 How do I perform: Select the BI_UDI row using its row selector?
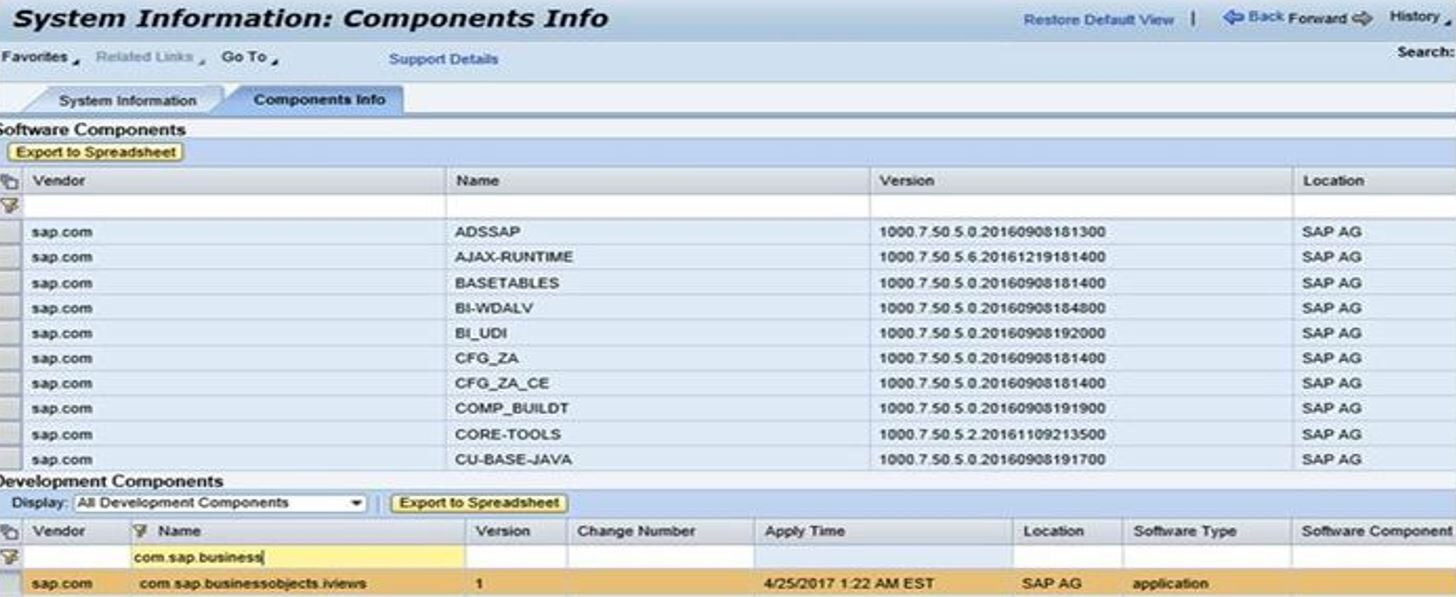[10, 333]
